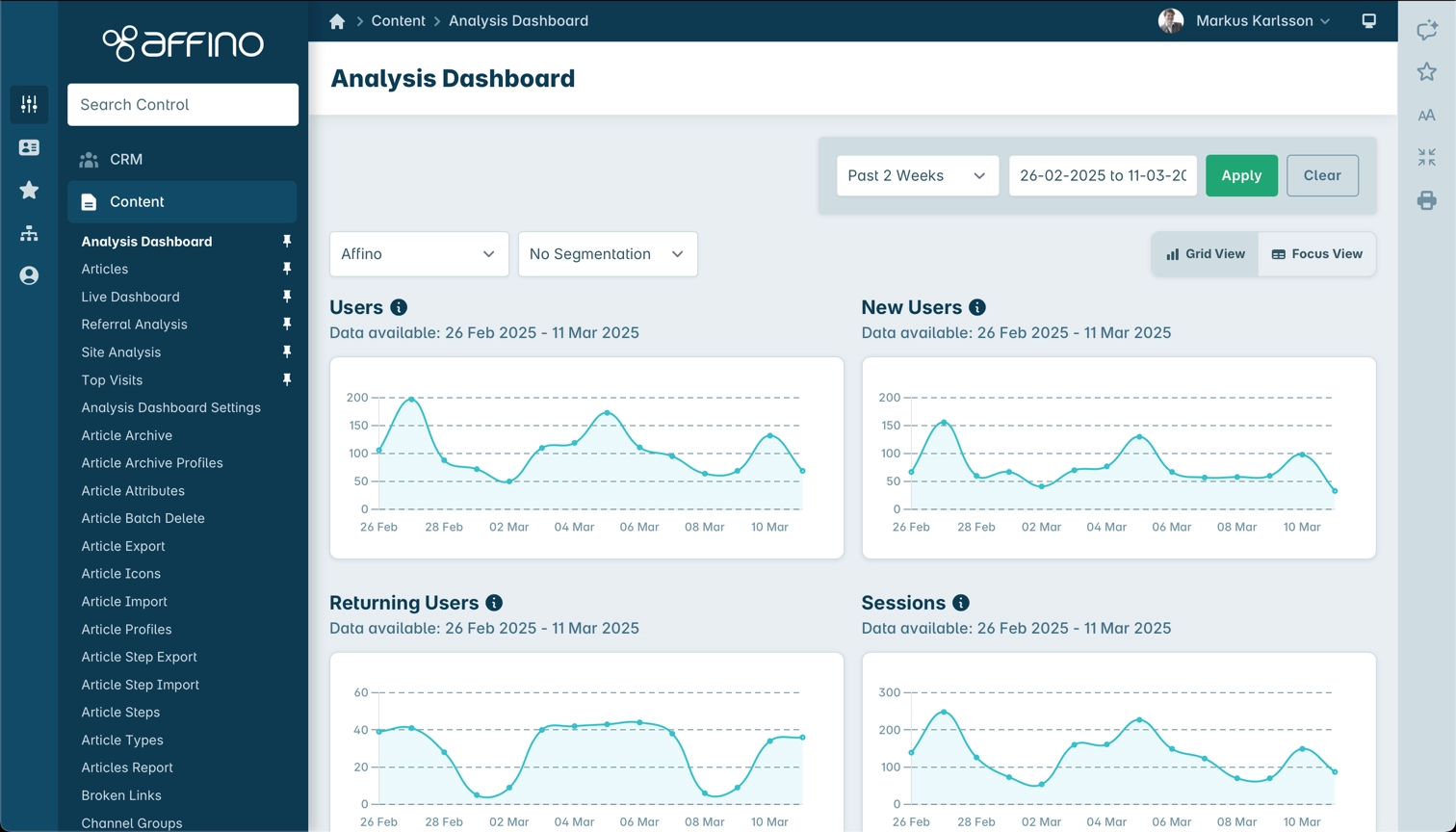
Task: Open the chat assistant icon in the right rail
Action: tap(1427, 30)
